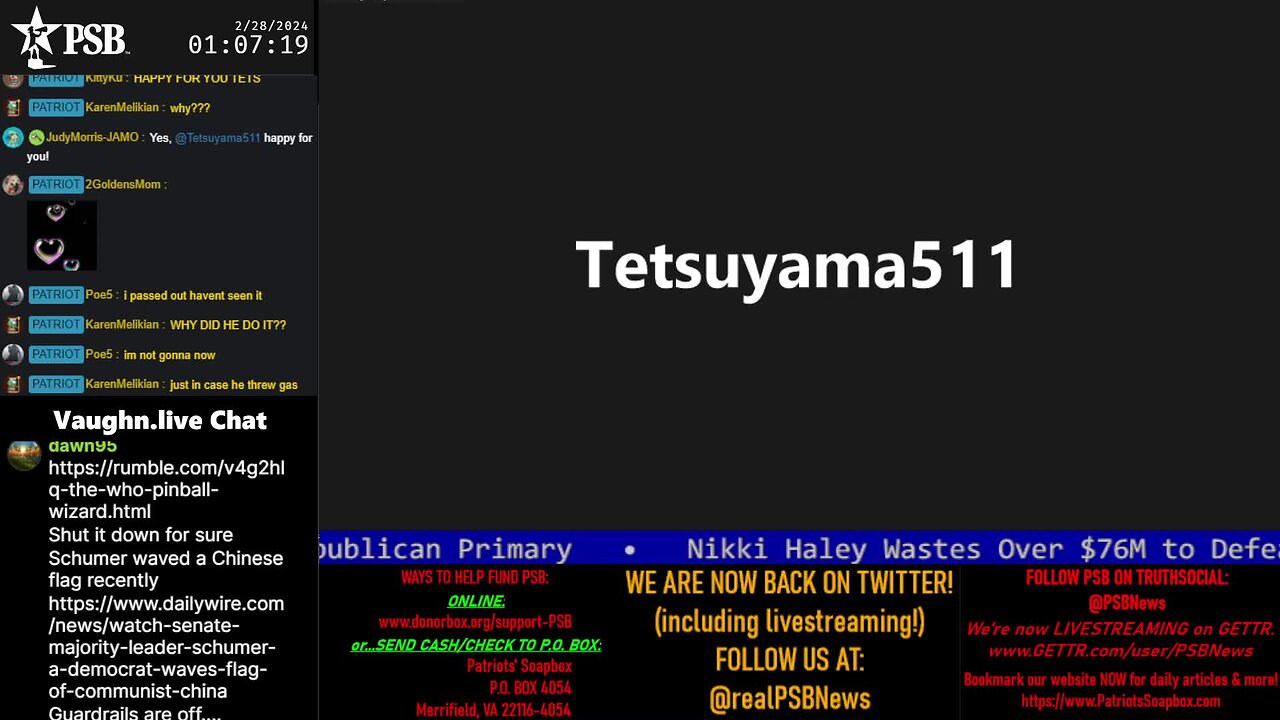
Task: Click KarenMelikian's avatar beside 'why???'
Action: coord(13,108)
